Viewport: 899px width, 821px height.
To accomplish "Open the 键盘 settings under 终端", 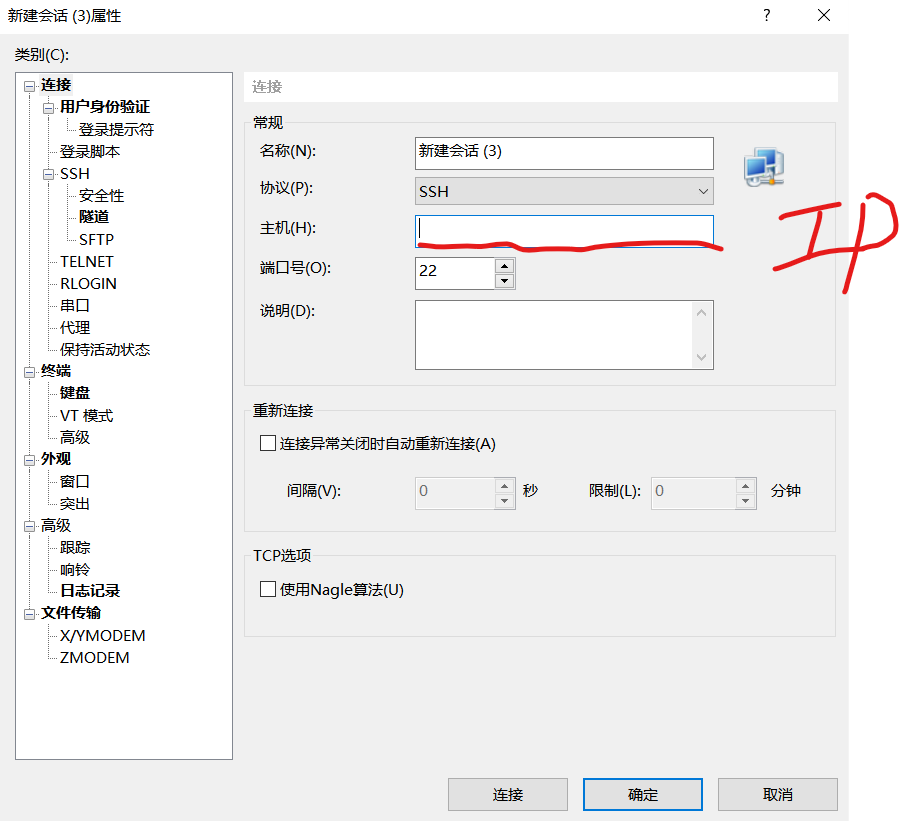I will (74, 392).
